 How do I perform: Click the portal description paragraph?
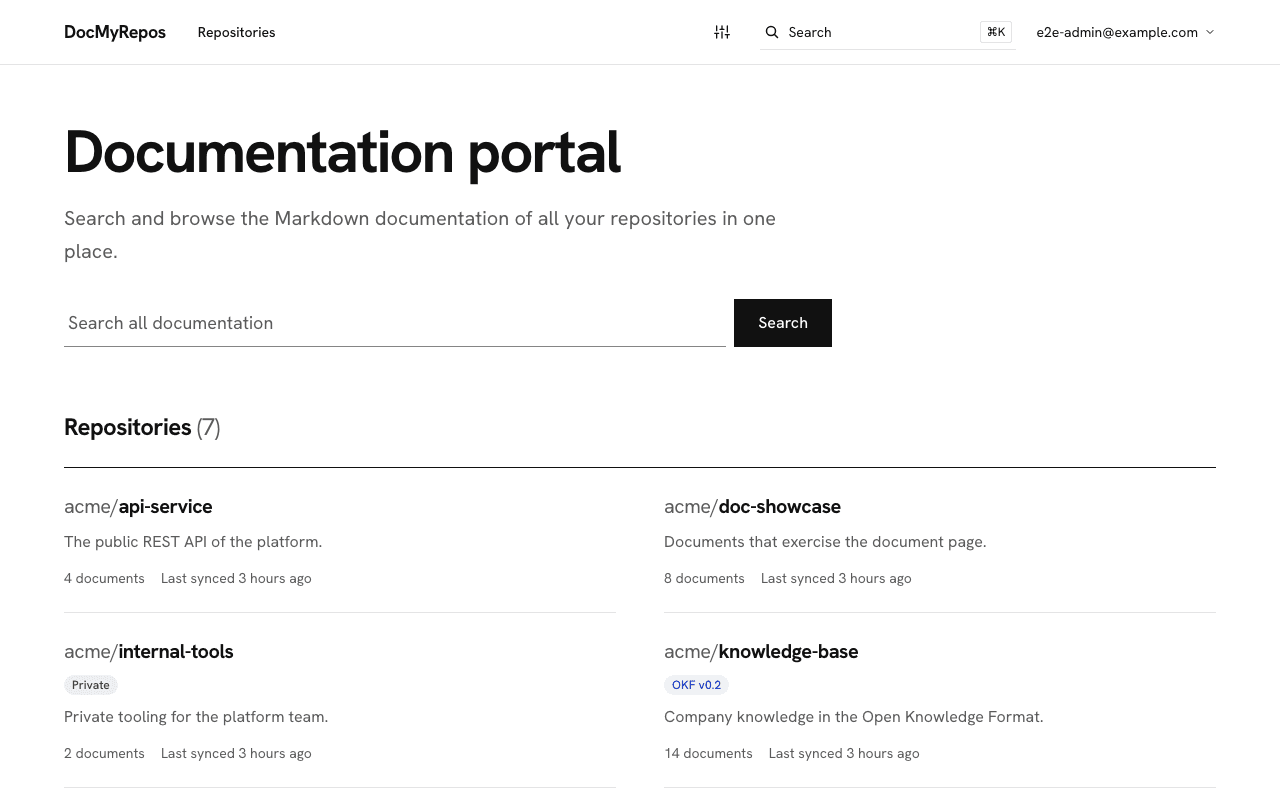tap(420, 235)
